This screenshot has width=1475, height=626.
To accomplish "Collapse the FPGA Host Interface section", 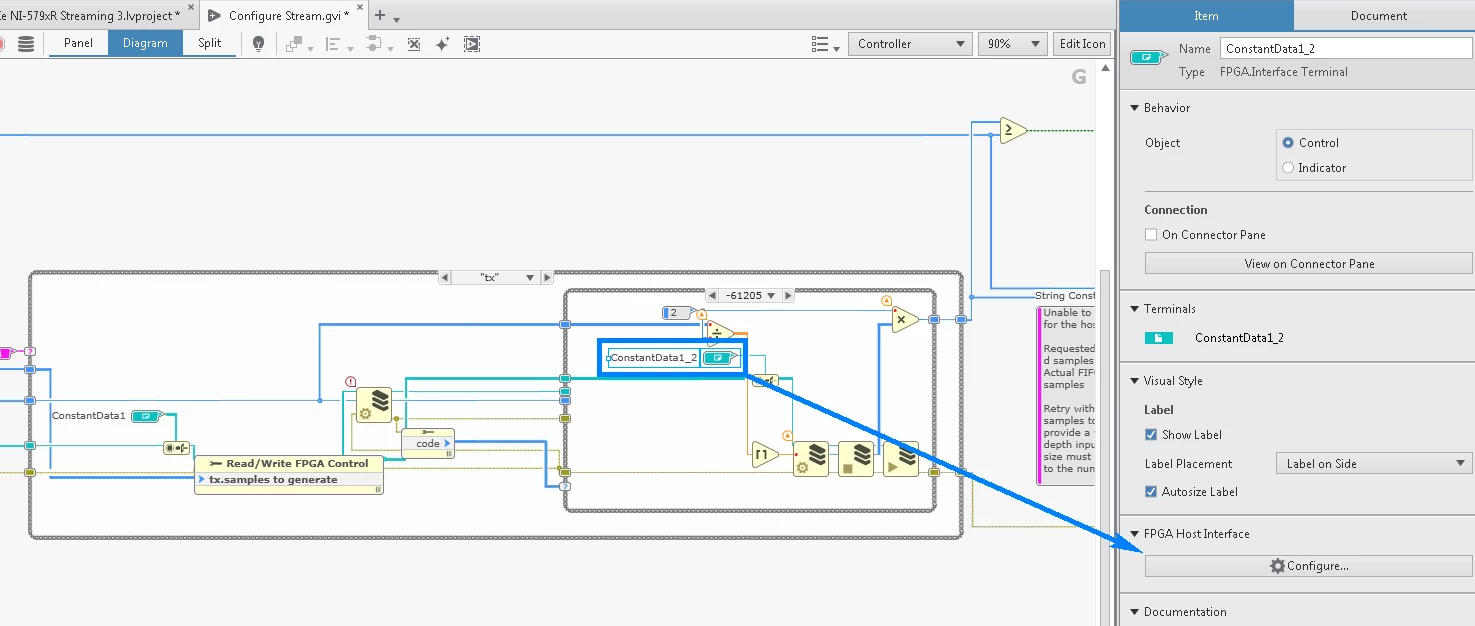I will 1134,534.
